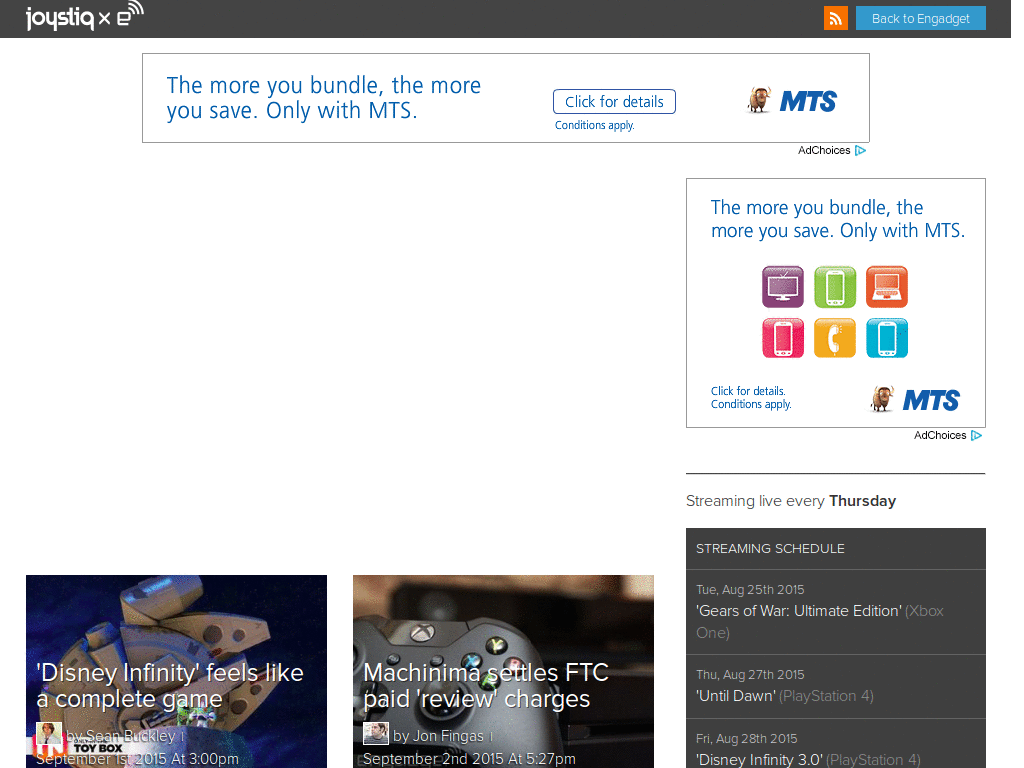The height and width of the screenshot is (768, 1024).
Task: Click the AdChoices icon under top banner
Action: coord(860,150)
